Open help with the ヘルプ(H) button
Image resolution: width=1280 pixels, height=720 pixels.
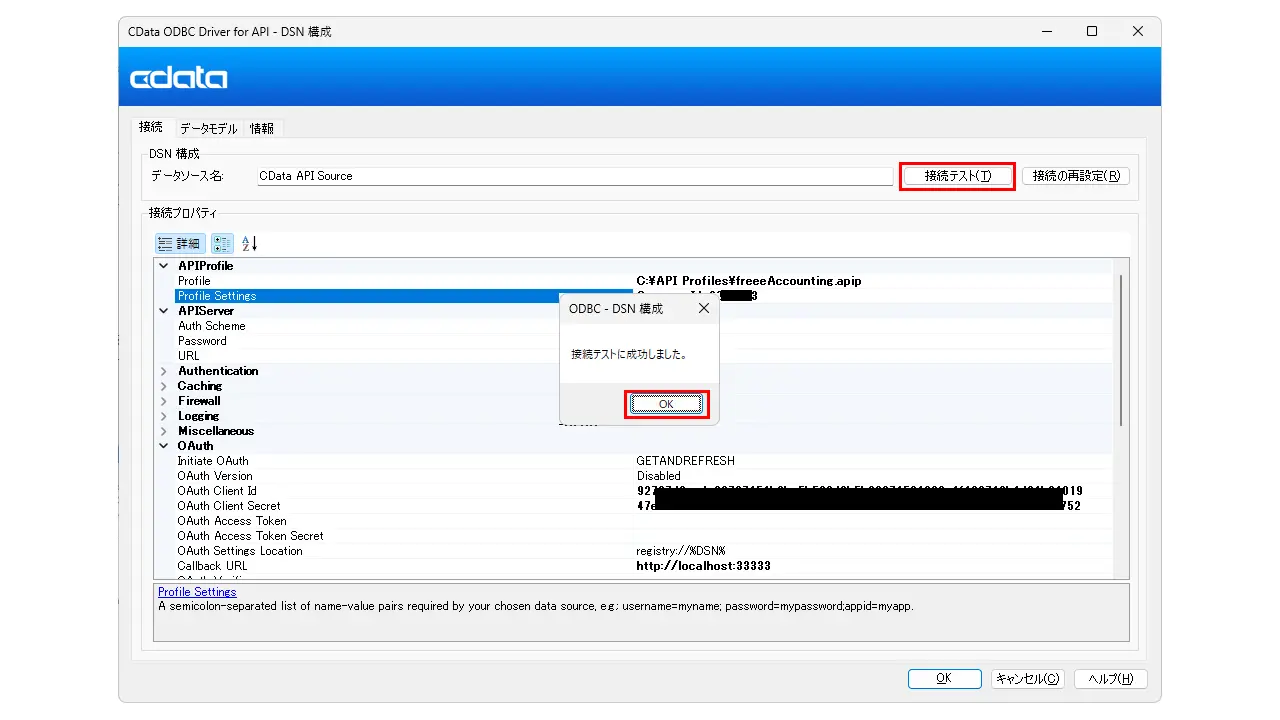(x=1110, y=679)
